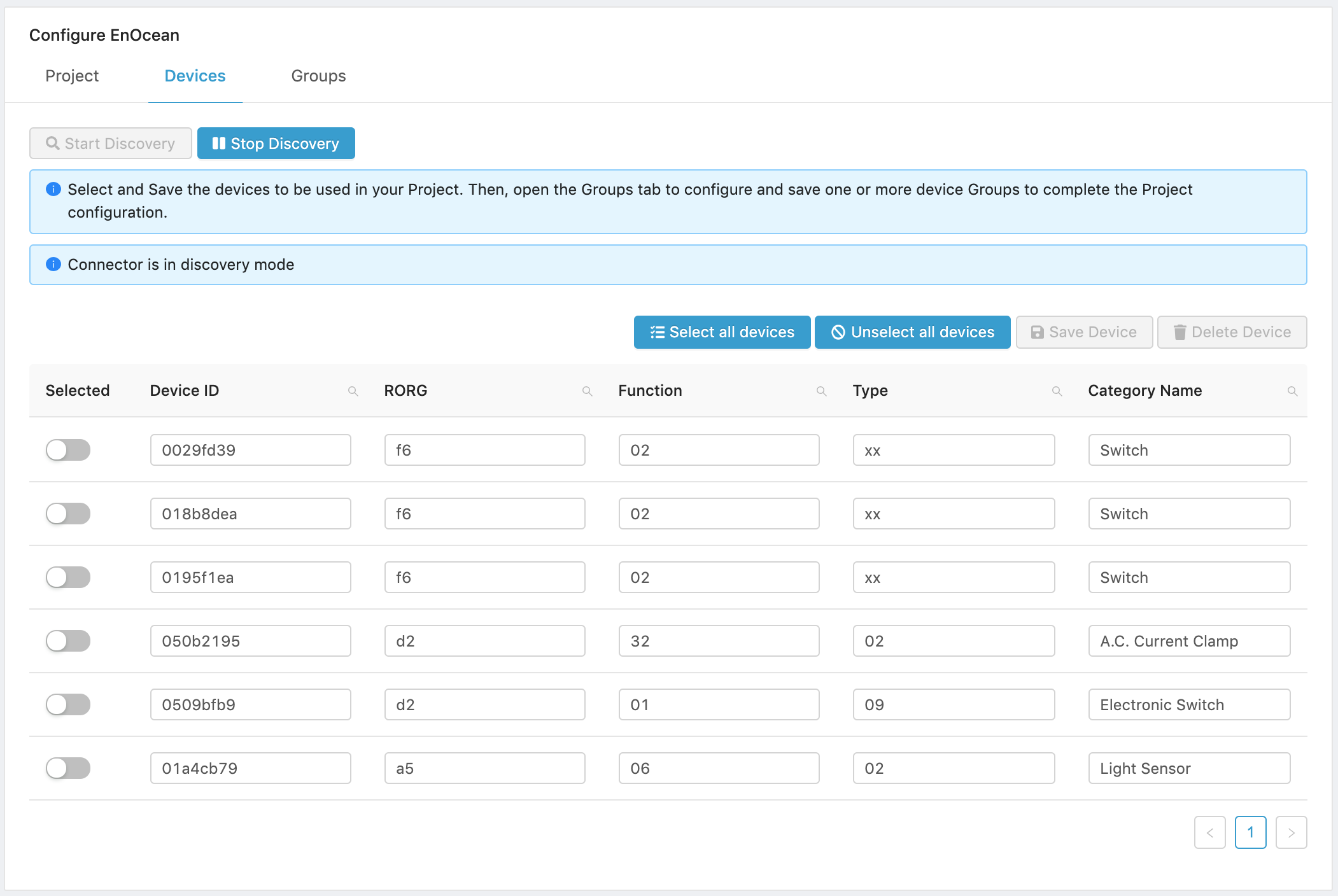Click RORG field a5 of device 01a4cb79
Image resolution: width=1338 pixels, height=896 pixels.
[x=485, y=768]
